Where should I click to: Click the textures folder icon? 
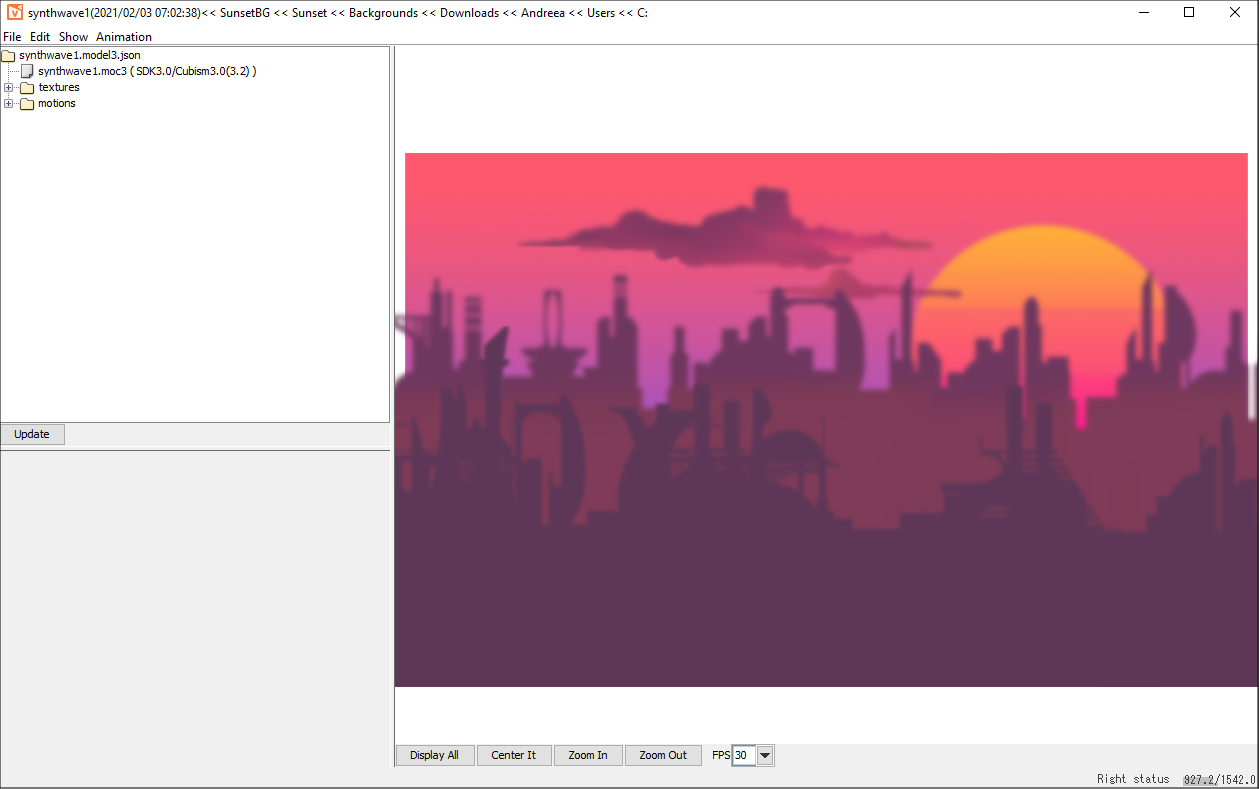pos(27,88)
